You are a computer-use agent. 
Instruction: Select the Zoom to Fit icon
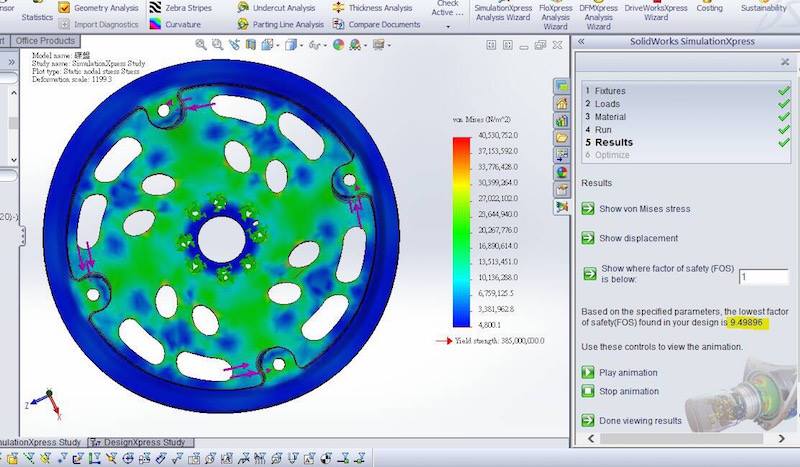pos(202,44)
